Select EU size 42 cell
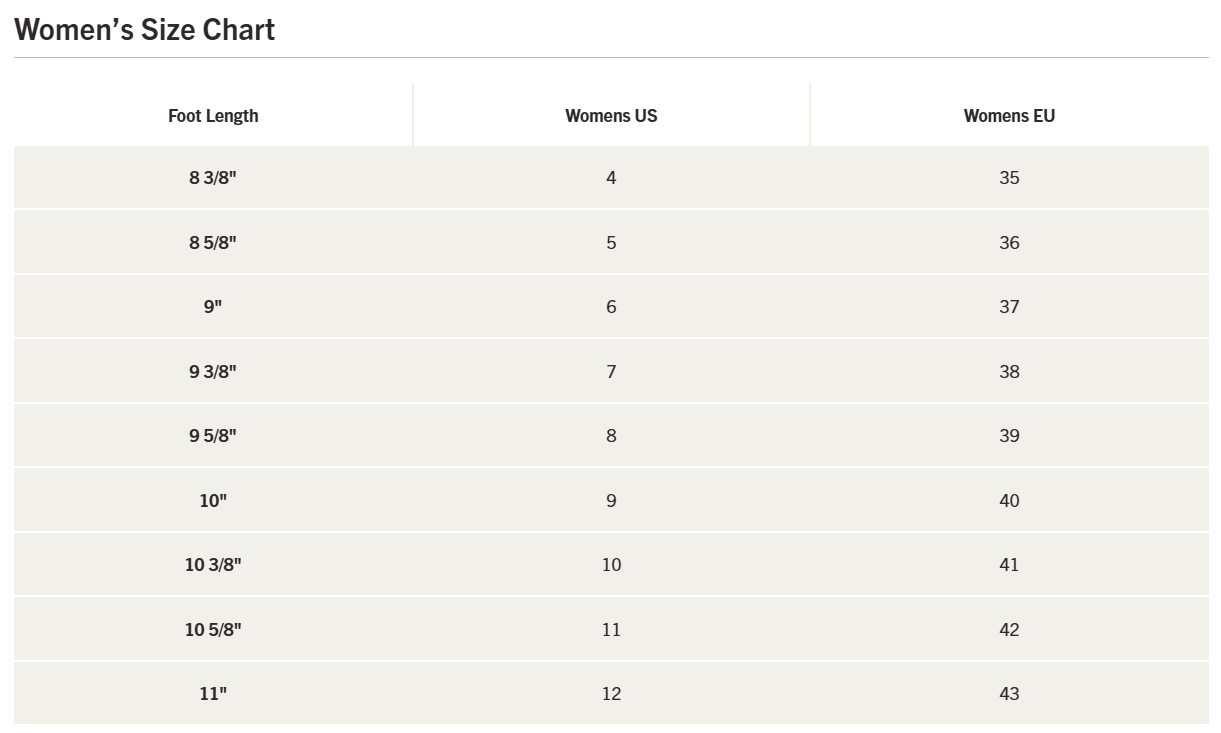This screenshot has width=1221, height=733. click(1009, 630)
